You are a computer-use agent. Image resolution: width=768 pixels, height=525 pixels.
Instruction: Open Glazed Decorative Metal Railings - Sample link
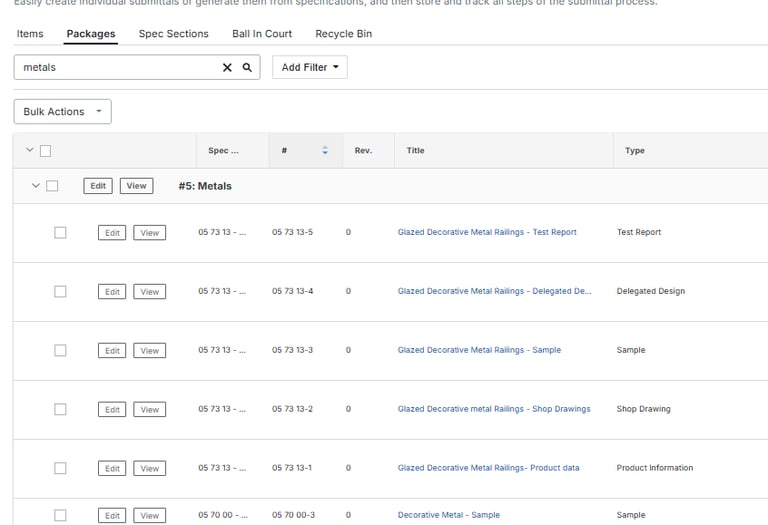pyautogui.click(x=479, y=351)
